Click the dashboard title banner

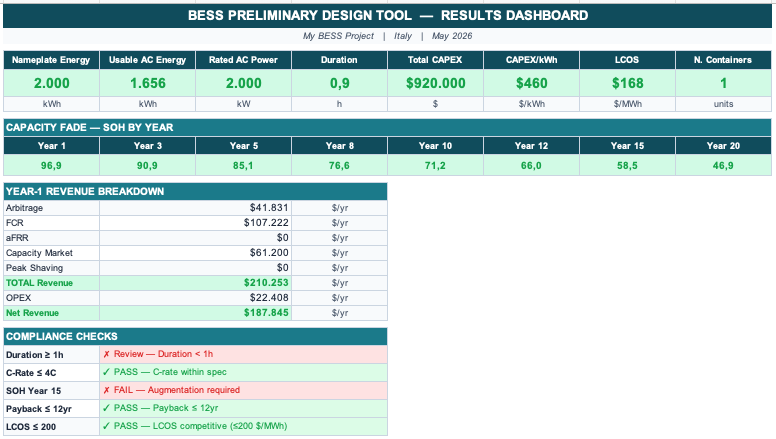[x=388, y=15]
